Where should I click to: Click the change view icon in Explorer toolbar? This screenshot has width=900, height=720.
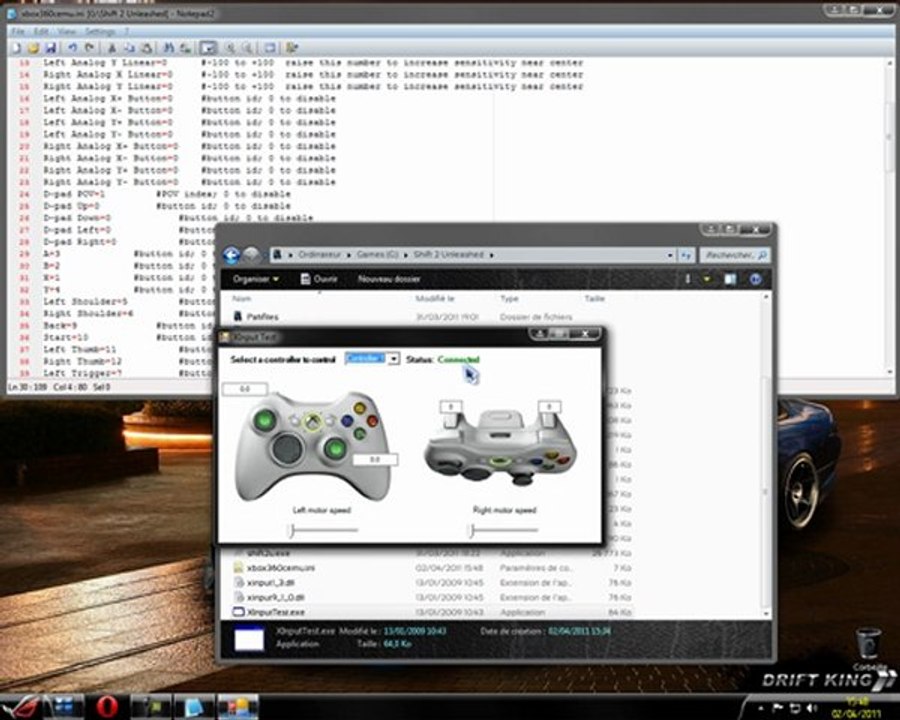[x=688, y=279]
